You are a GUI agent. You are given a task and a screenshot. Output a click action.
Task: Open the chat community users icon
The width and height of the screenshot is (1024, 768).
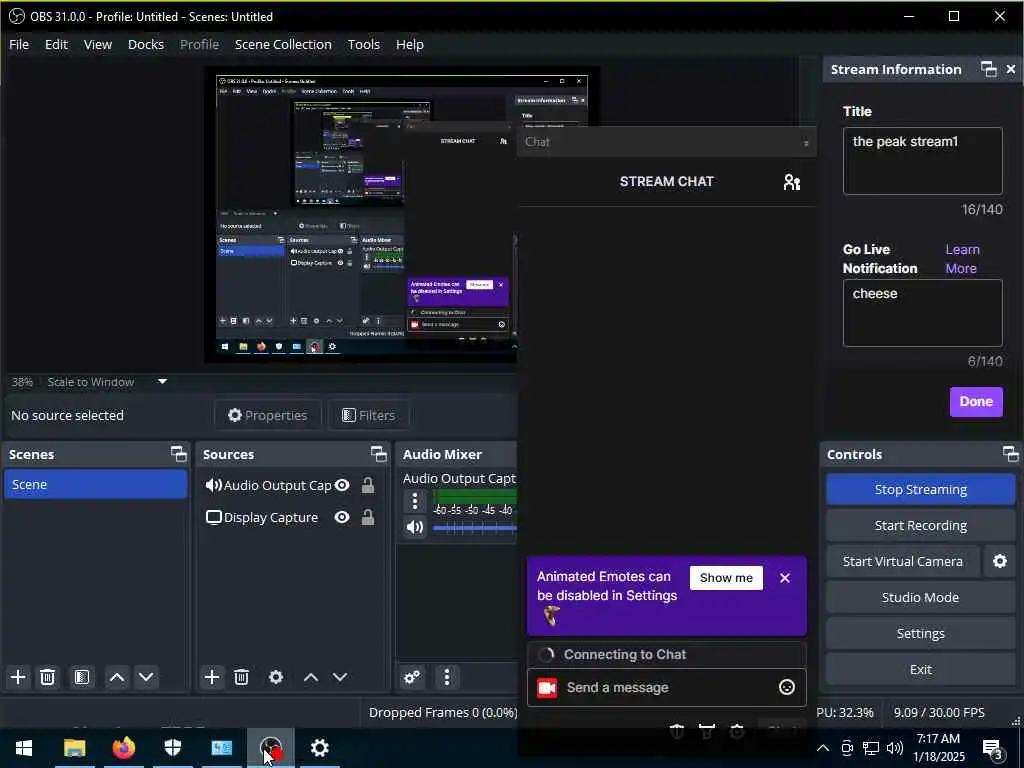pyautogui.click(x=792, y=182)
